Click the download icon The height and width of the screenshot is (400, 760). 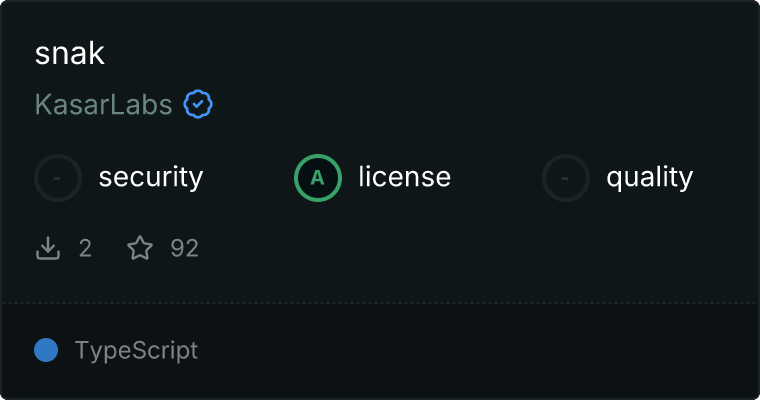(x=48, y=248)
